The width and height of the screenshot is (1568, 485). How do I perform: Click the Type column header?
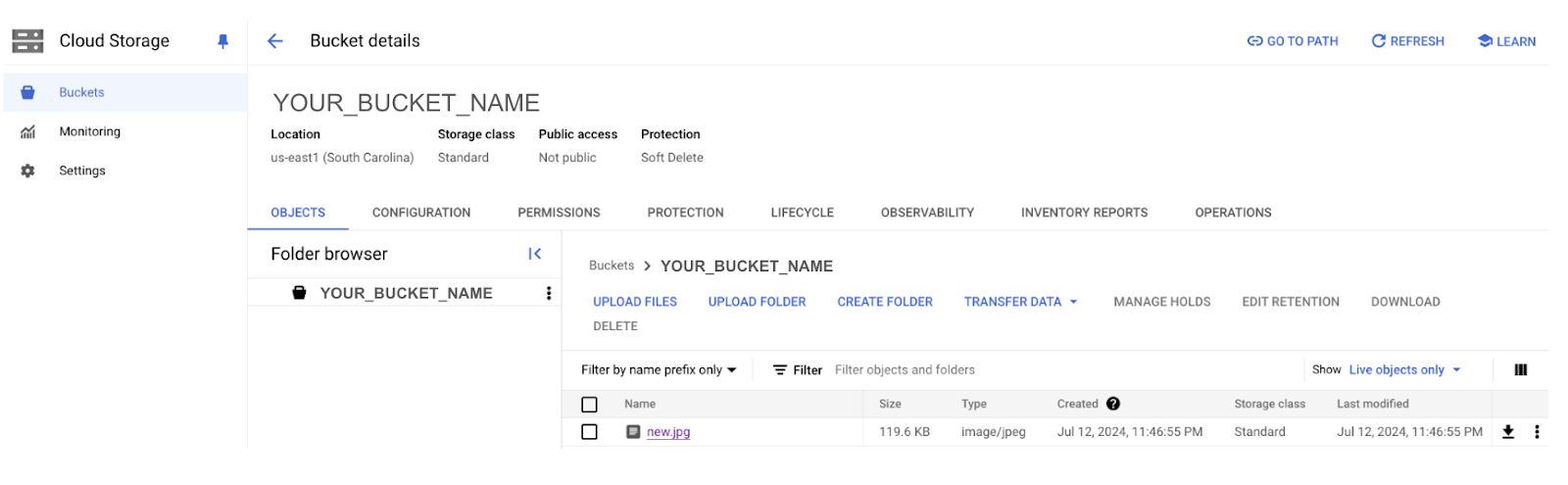click(x=974, y=404)
